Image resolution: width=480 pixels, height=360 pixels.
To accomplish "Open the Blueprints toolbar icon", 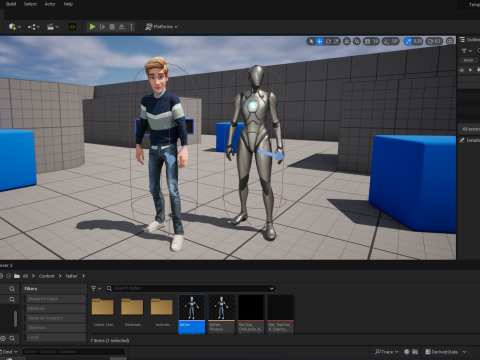I will tap(32, 27).
